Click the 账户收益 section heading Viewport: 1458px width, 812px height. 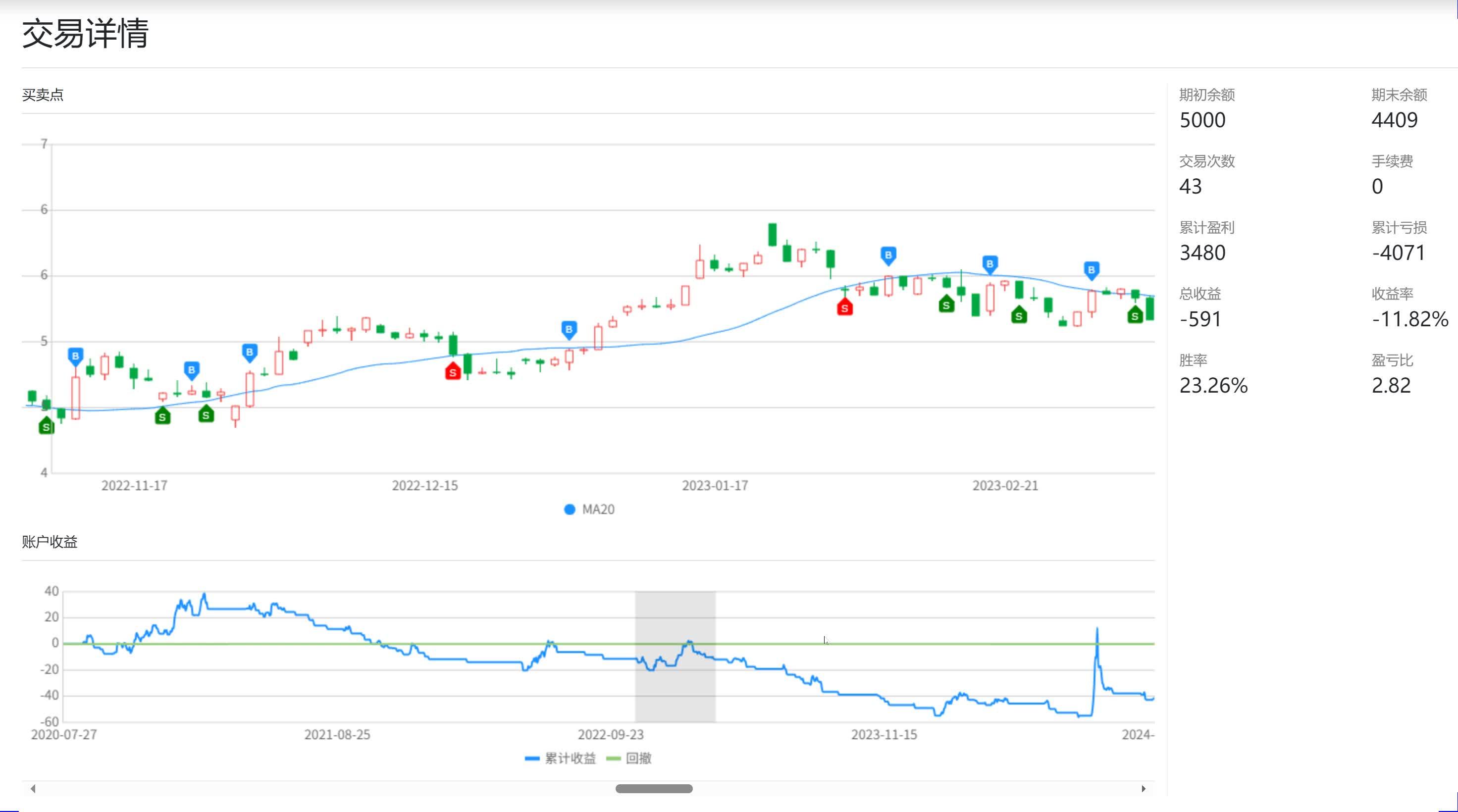pyautogui.click(x=50, y=542)
